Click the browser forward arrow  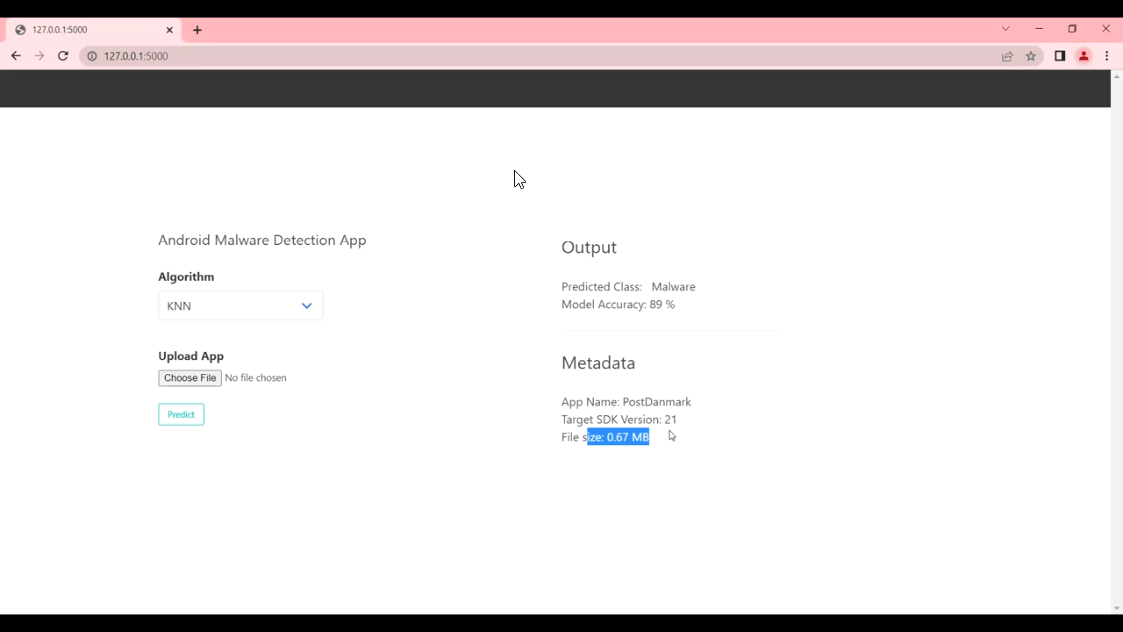(39, 56)
